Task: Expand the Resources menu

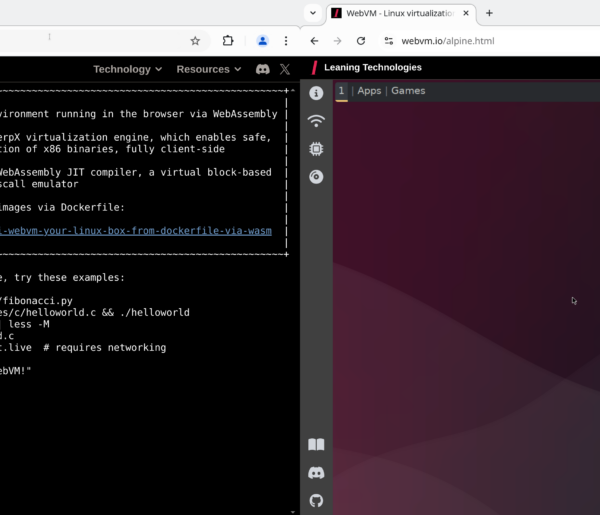Action: (x=209, y=69)
